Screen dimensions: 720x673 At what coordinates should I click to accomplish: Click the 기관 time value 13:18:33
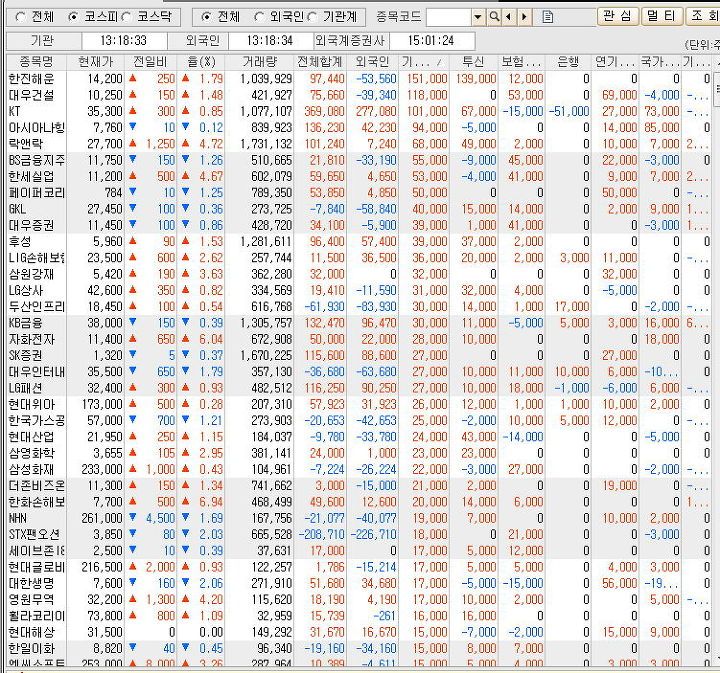(x=124, y=41)
